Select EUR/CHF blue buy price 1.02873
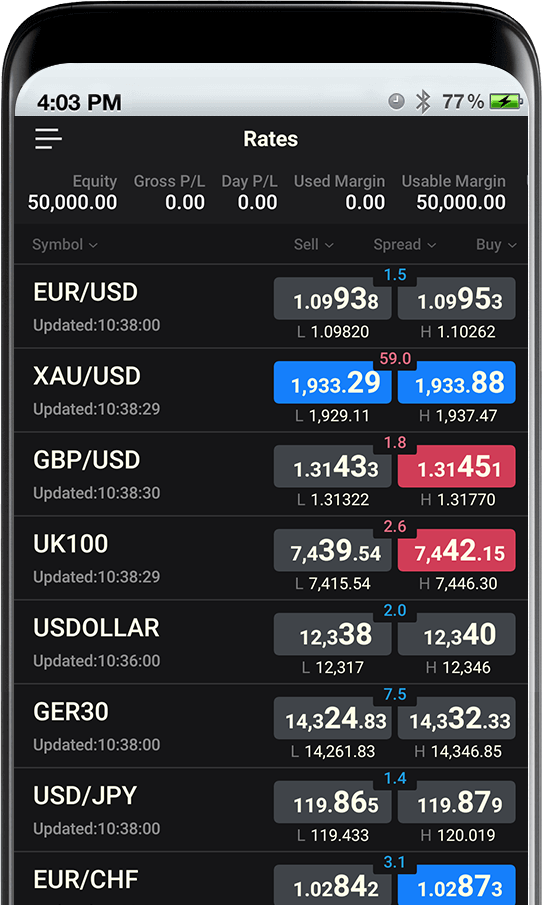 pyautogui.click(x=457, y=885)
